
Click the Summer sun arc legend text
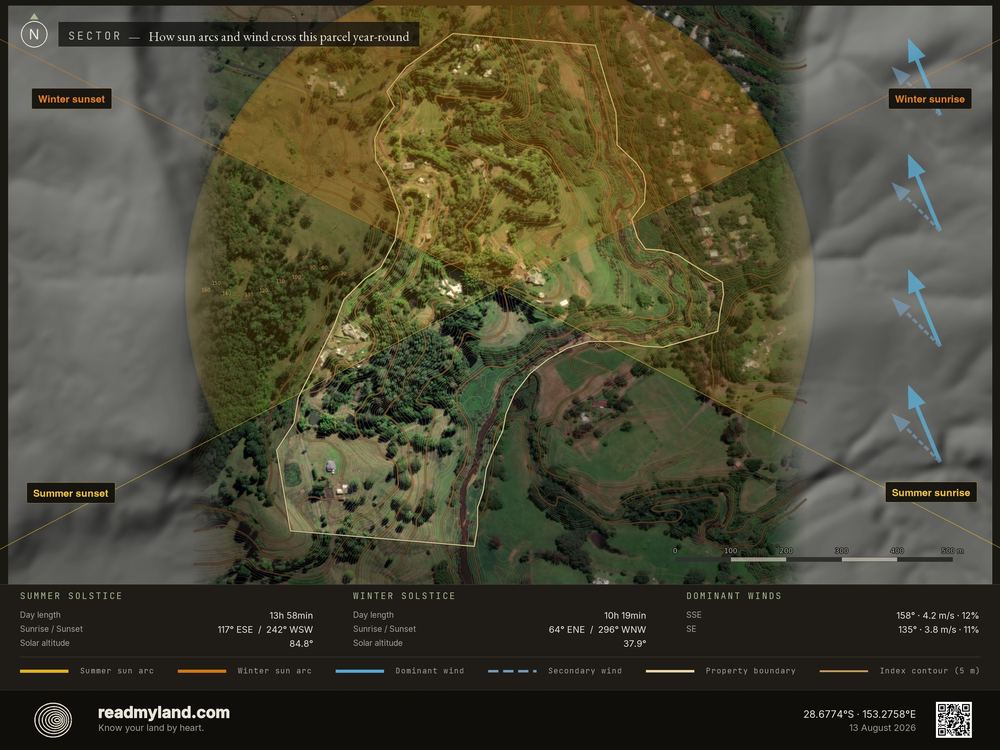(x=117, y=671)
